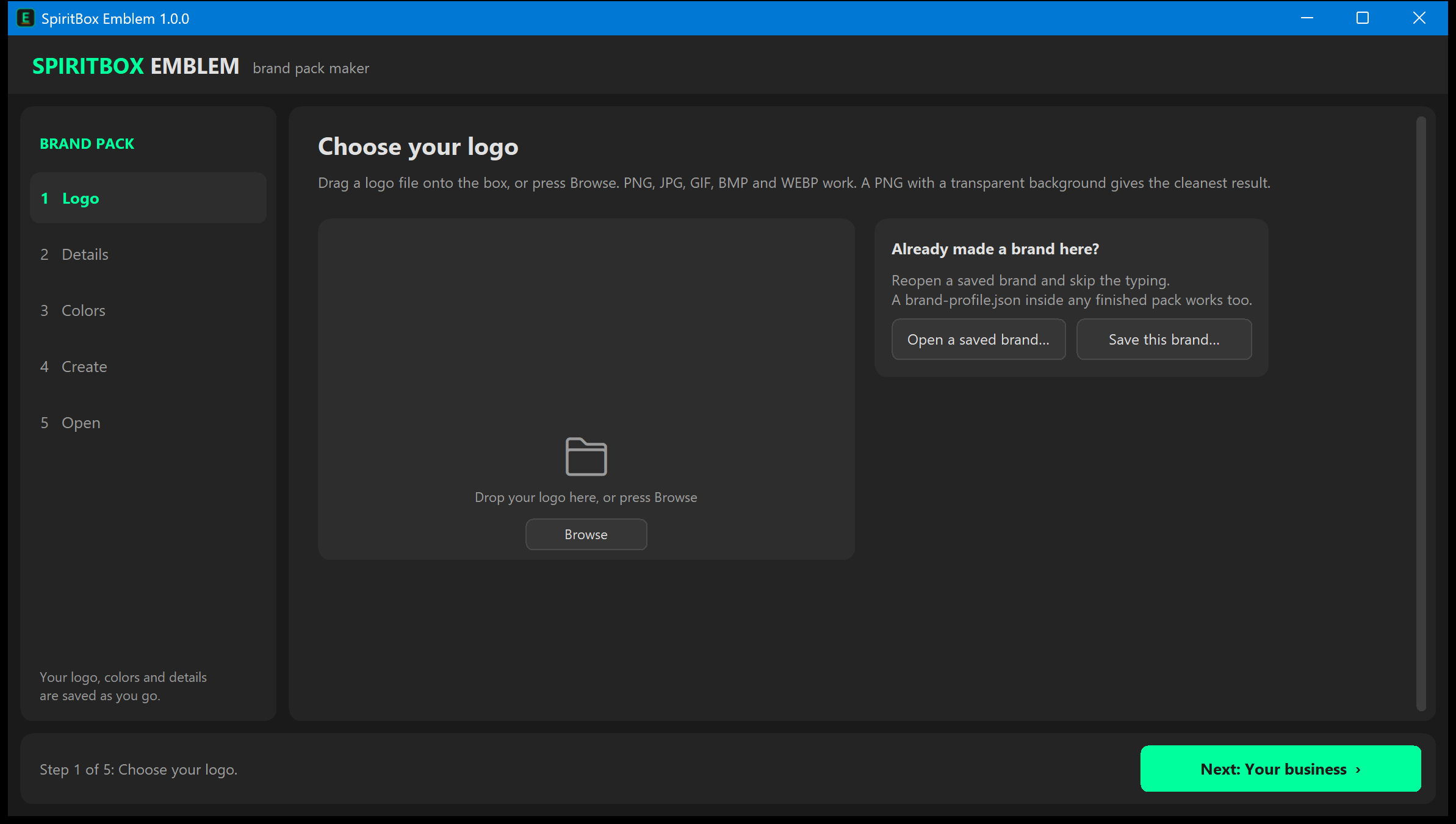The height and width of the screenshot is (824, 1456).
Task: Jump to the Open step
Action: point(148,423)
